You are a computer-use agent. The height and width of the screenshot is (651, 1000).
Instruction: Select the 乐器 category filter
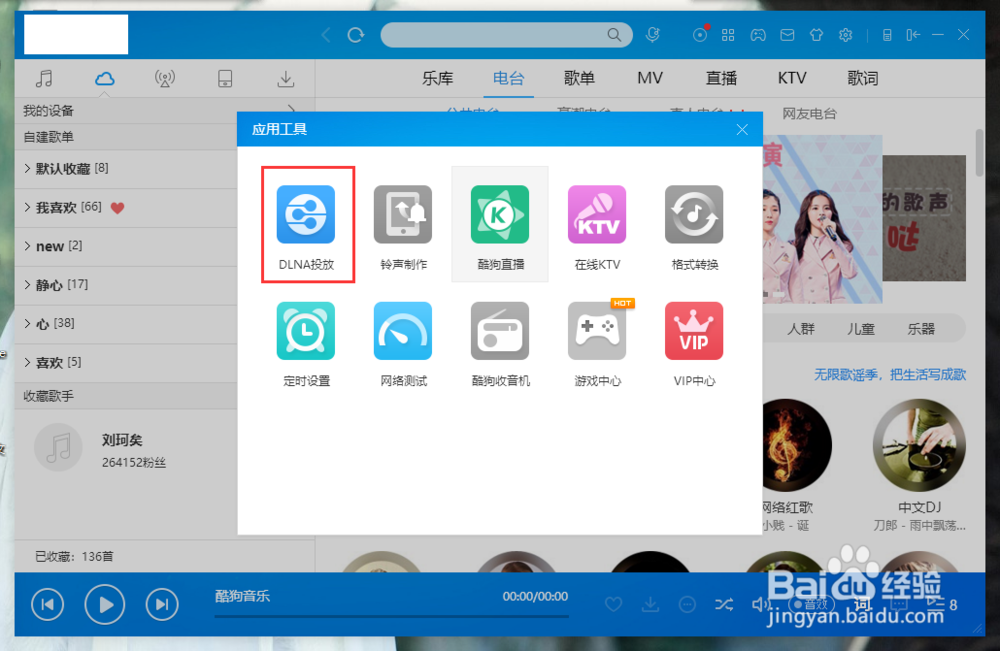[x=921, y=329]
